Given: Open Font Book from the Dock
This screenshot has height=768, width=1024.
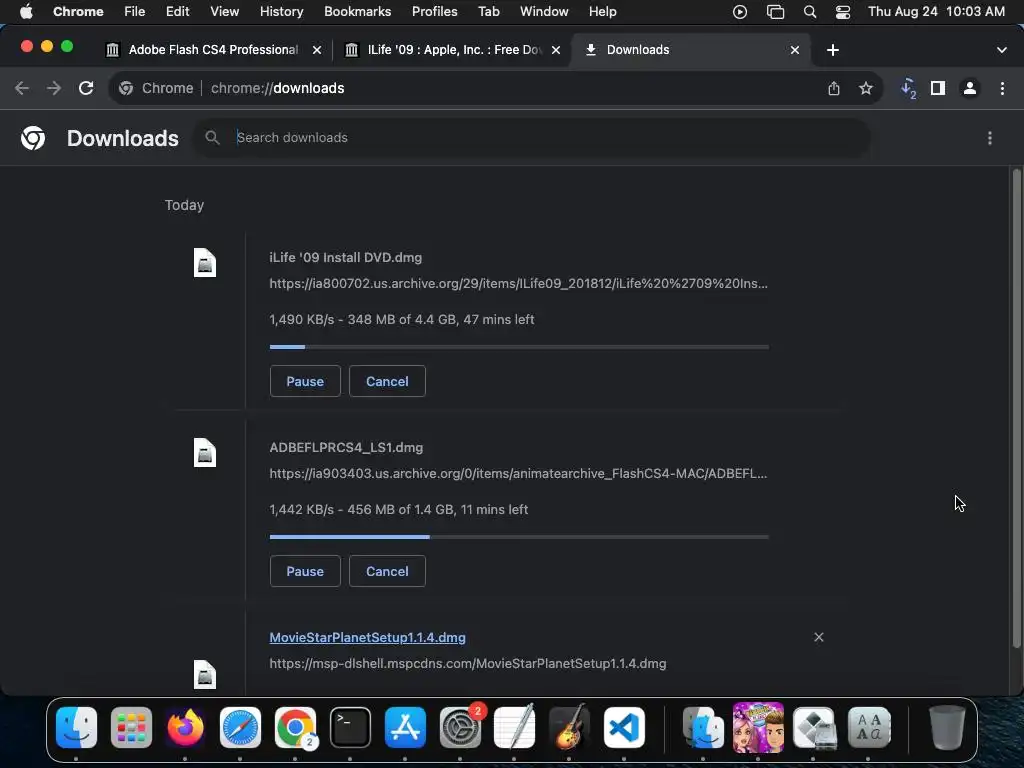Looking at the screenshot, I should (869, 728).
